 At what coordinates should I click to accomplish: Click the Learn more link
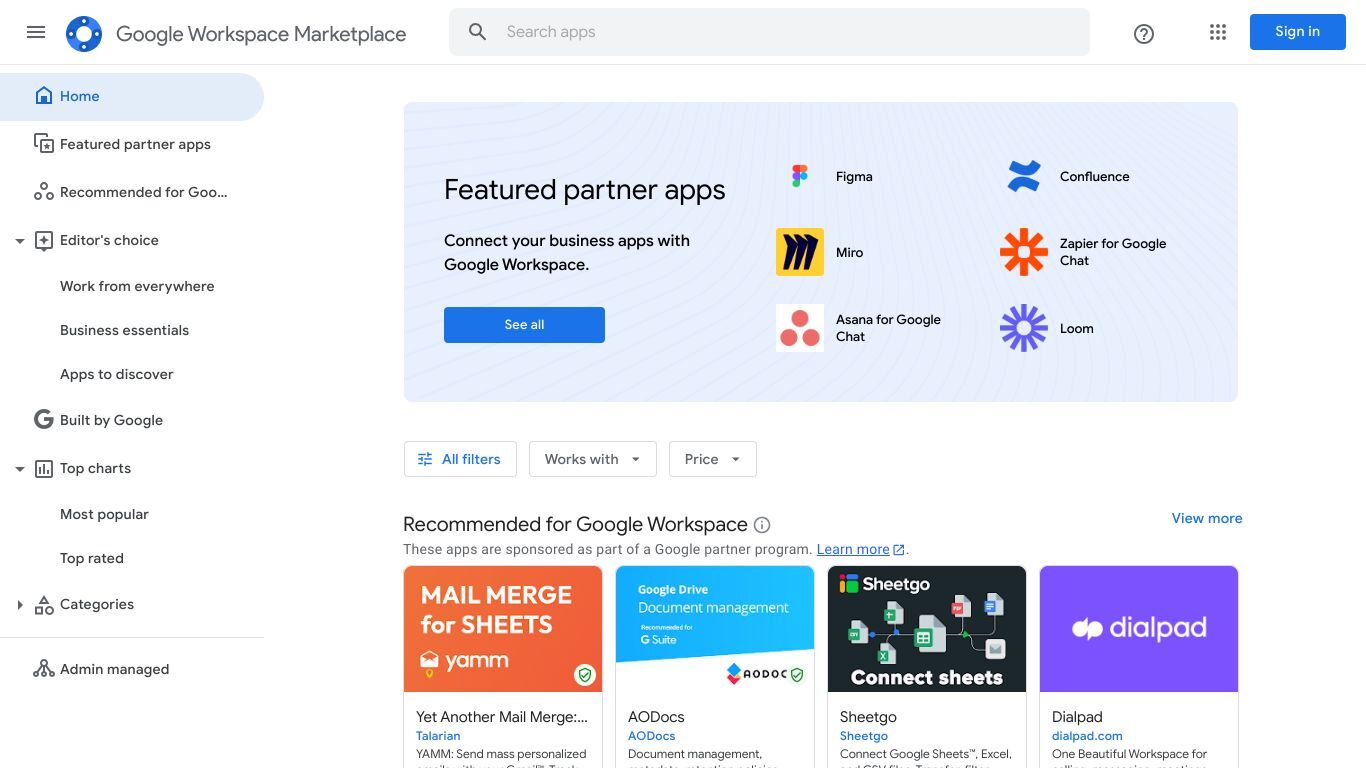pos(853,549)
